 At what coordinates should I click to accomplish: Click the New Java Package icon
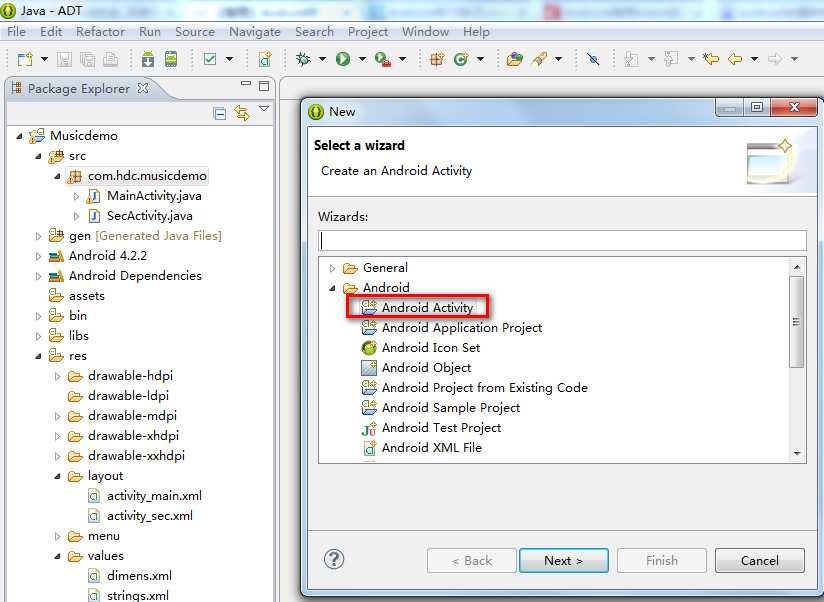pos(437,59)
